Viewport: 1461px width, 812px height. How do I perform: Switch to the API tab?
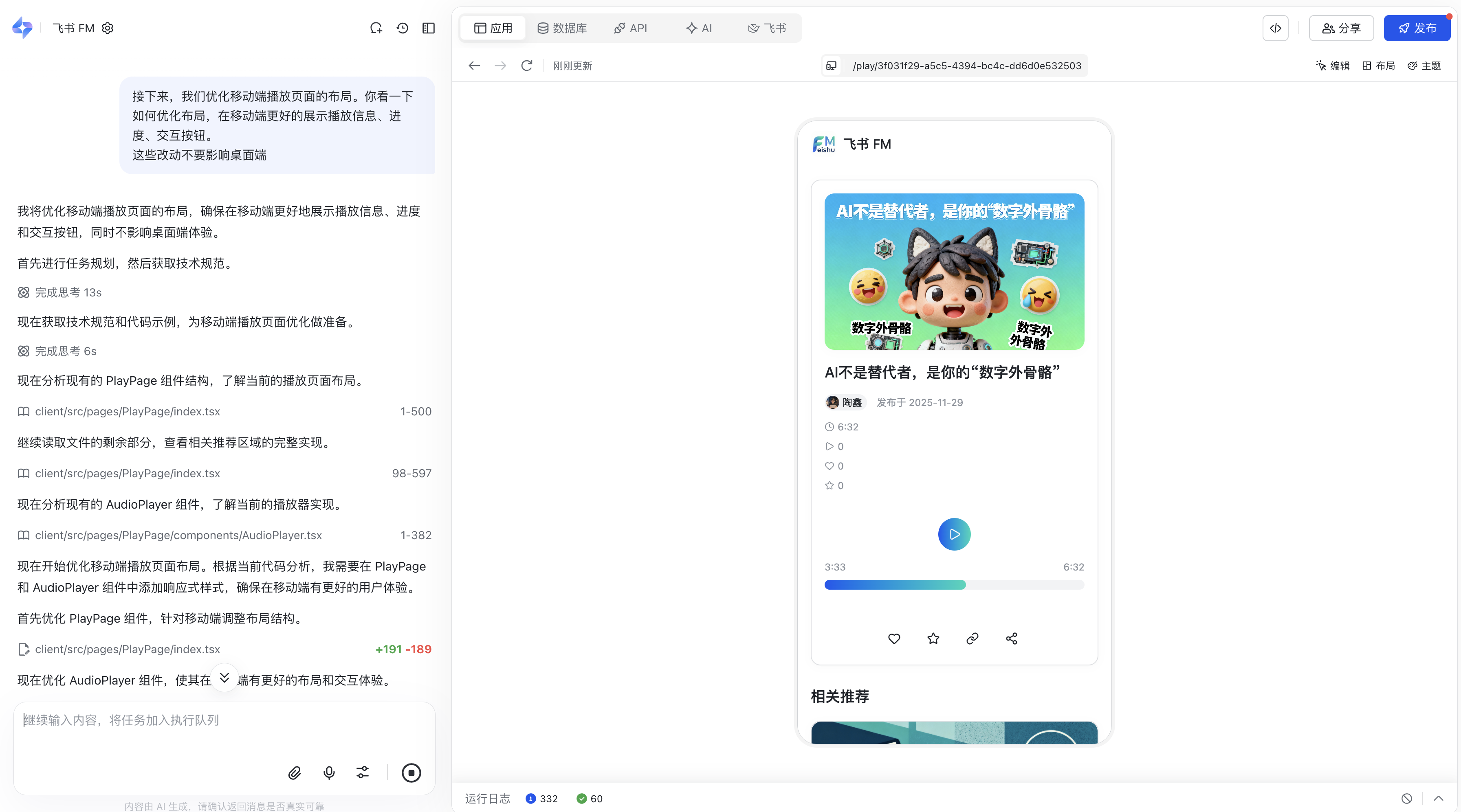(630, 28)
